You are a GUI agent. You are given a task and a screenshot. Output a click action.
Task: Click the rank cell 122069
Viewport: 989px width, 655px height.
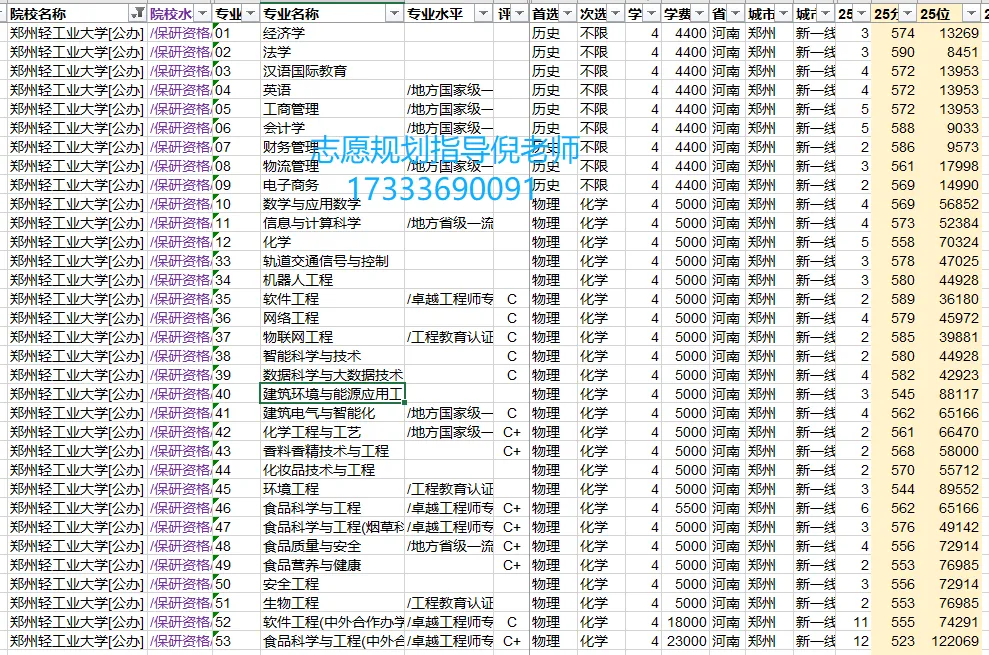[949, 641]
